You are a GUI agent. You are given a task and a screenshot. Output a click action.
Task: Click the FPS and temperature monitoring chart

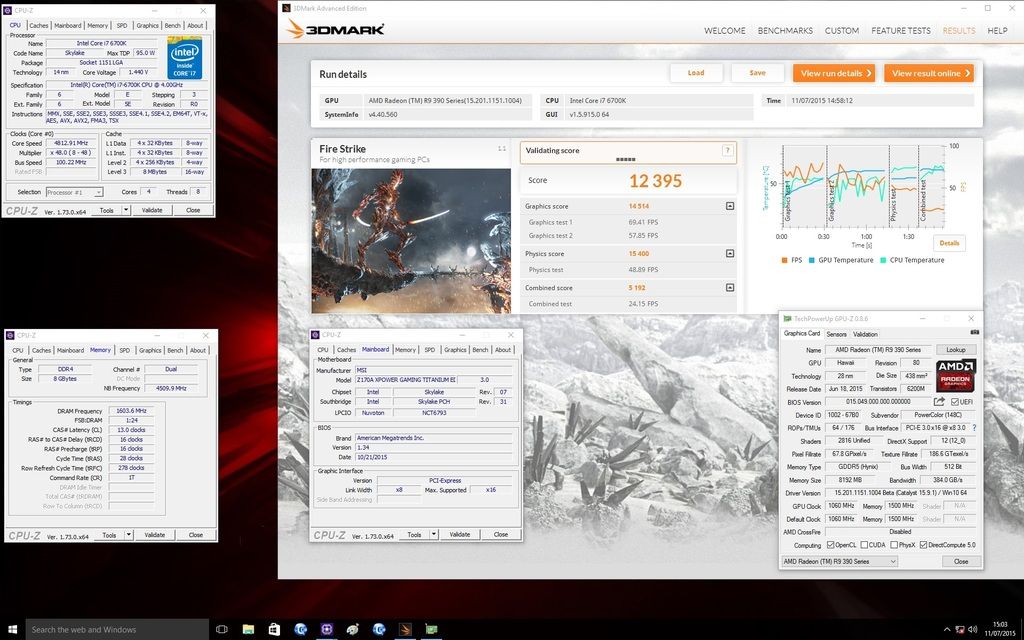[x=863, y=185]
